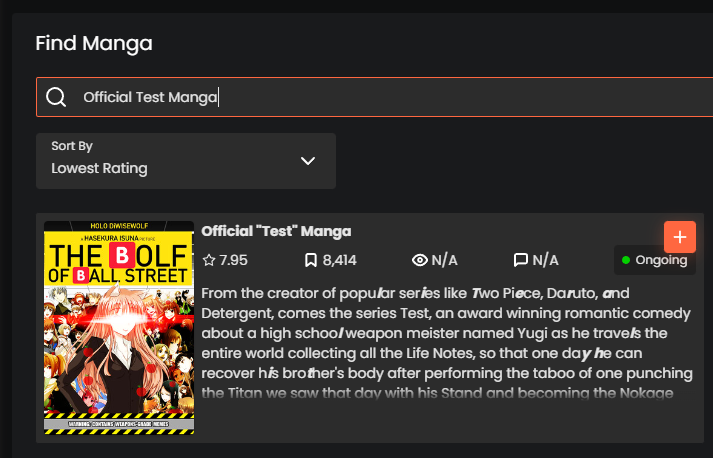
Task: Click the search magnifier icon
Action: point(57,97)
